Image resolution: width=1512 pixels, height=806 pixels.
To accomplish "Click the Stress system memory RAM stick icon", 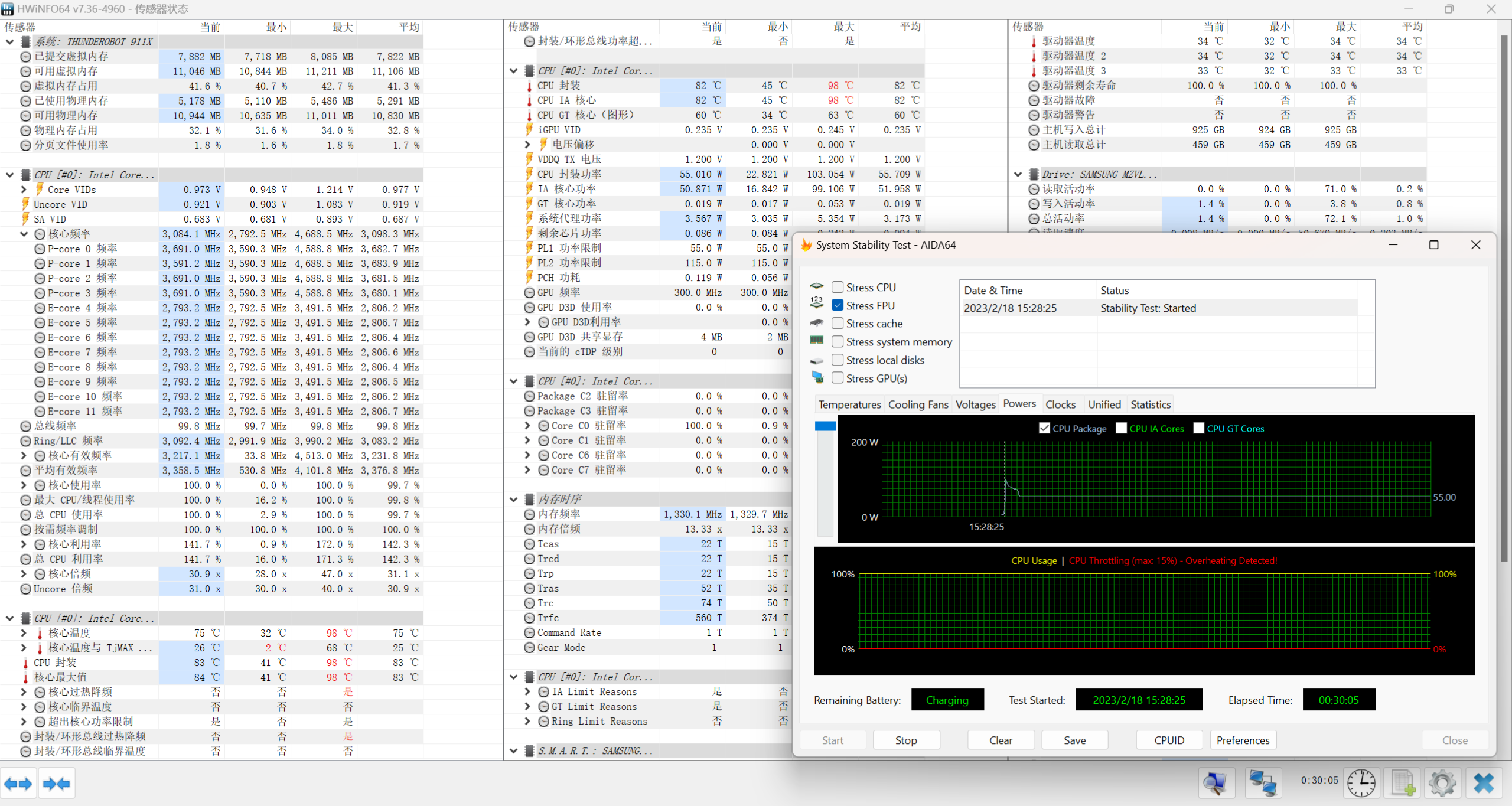I will coord(817,341).
